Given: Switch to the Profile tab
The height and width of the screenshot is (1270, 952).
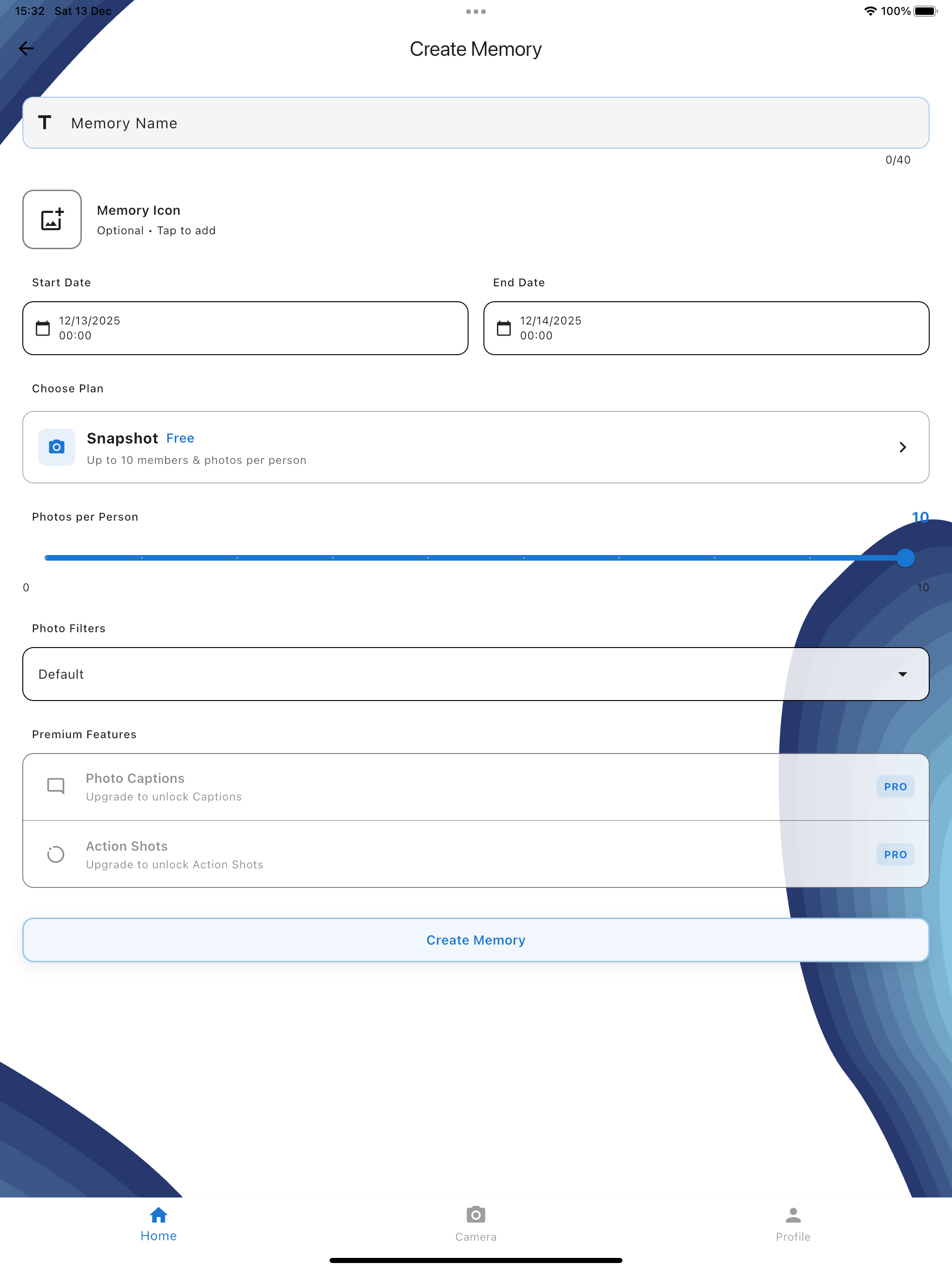Looking at the screenshot, I should point(793,1224).
